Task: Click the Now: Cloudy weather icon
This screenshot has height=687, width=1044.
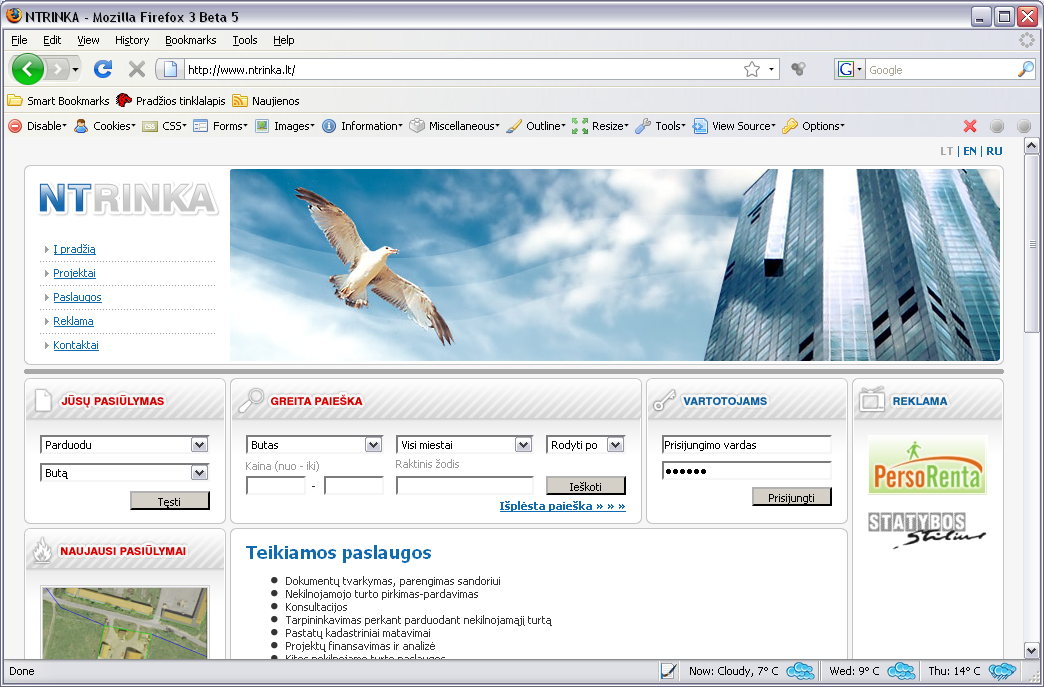Action: pos(800,670)
